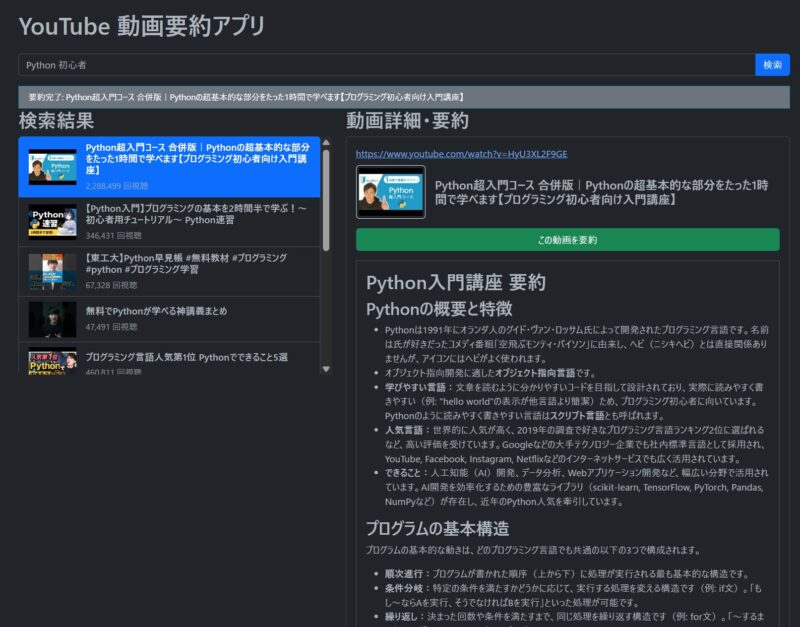Click the 検索 search button
The height and width of the screenshot is (627, 800).
pyautogui.click(x=772, y=65)
